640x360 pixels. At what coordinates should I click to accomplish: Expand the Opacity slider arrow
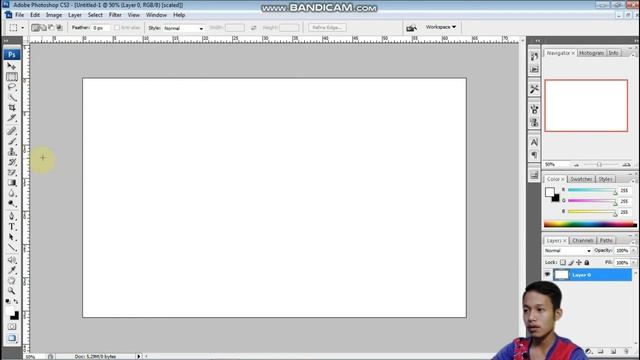[x=633, y=251]
